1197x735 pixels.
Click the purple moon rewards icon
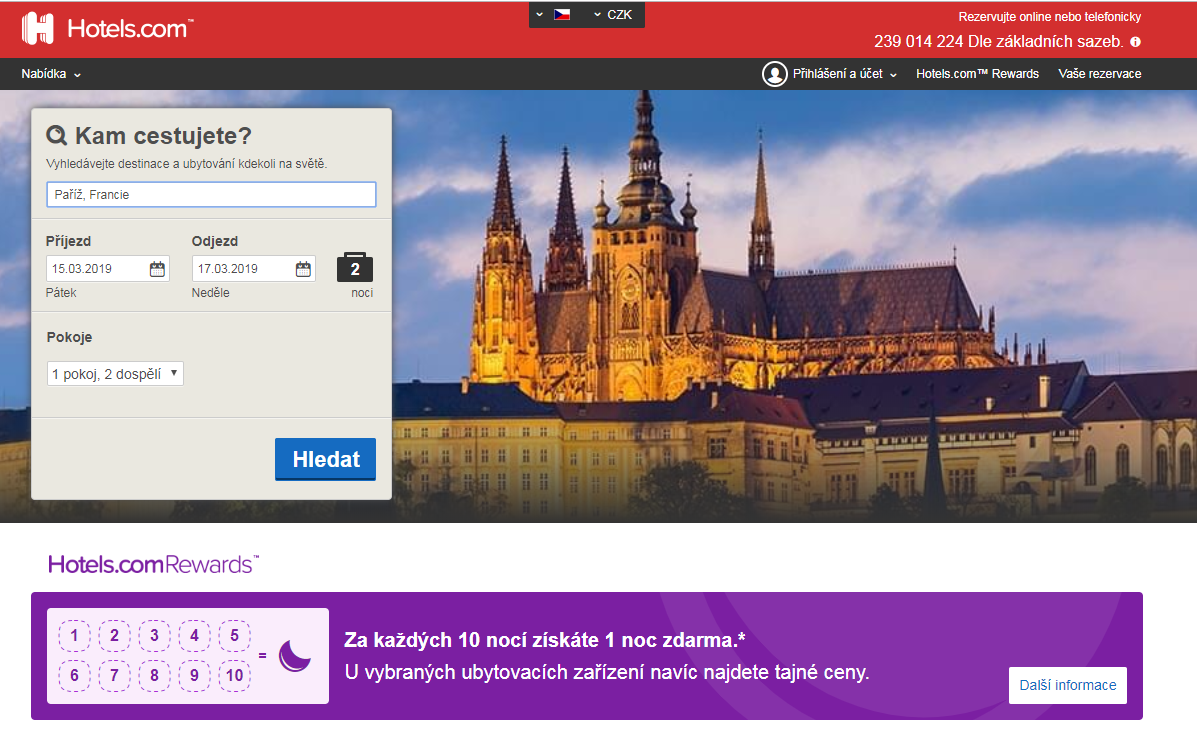[x=295, y=656]
